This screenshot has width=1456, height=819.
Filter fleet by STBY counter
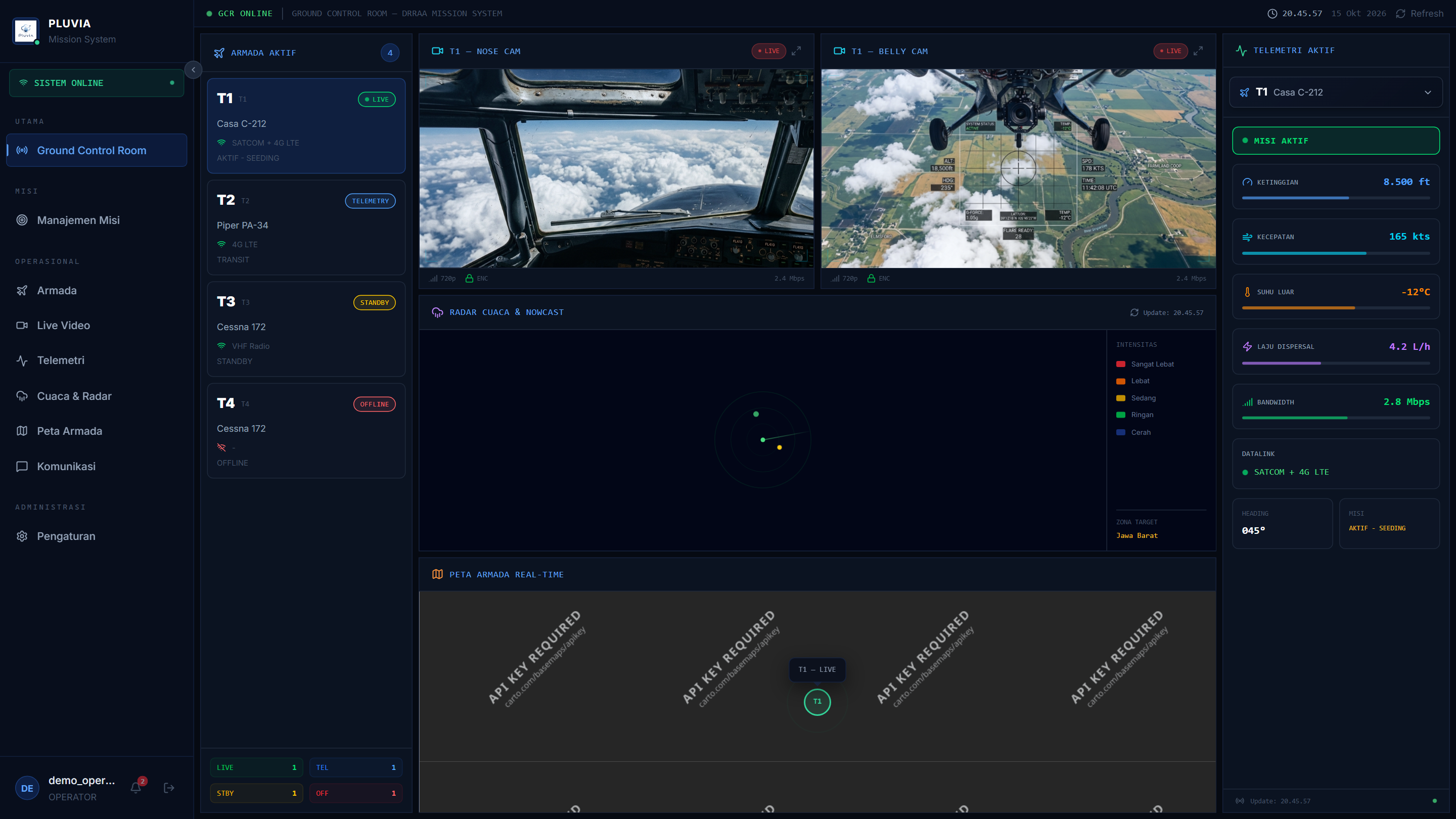click(257, 793)
